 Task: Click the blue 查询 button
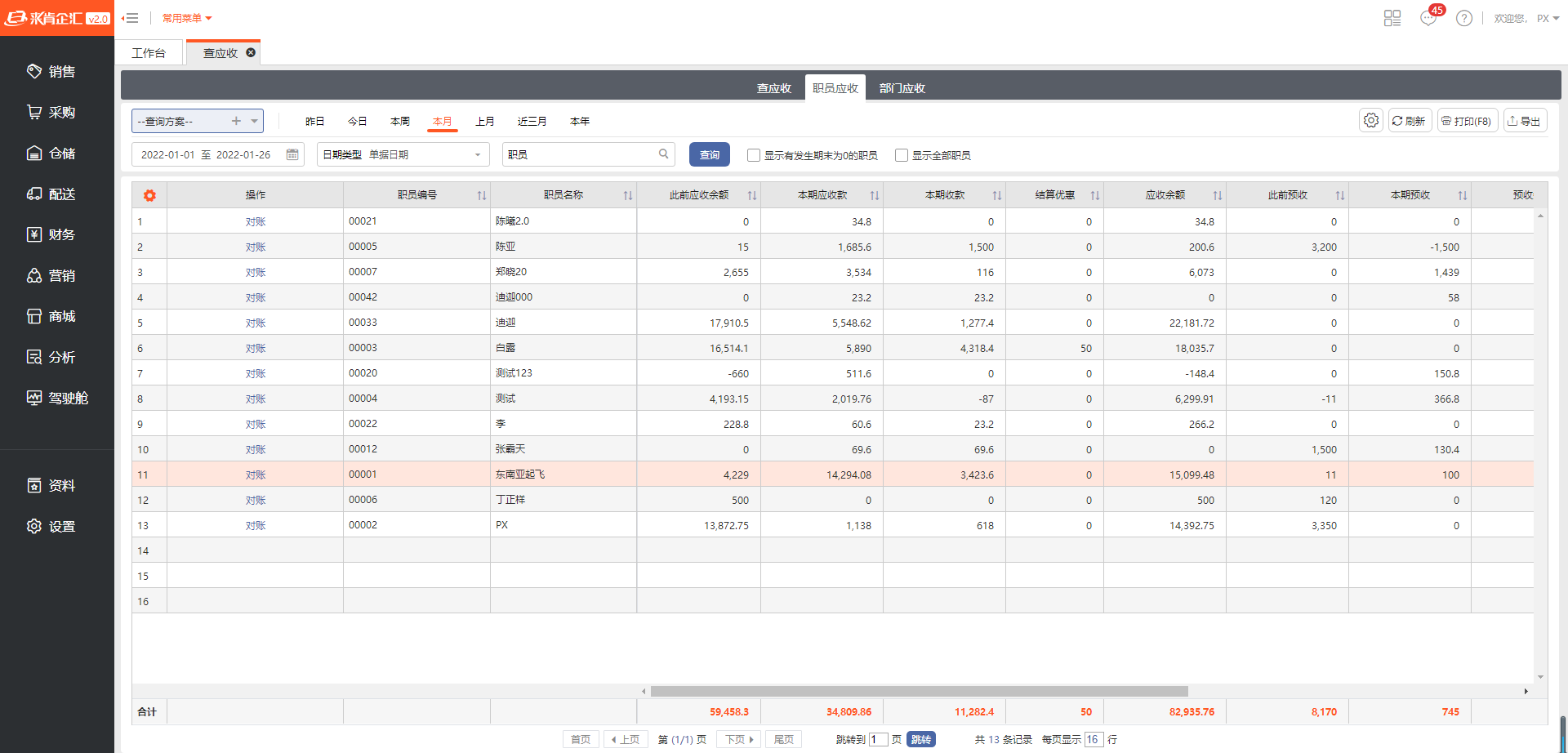(x=709, y=154)
